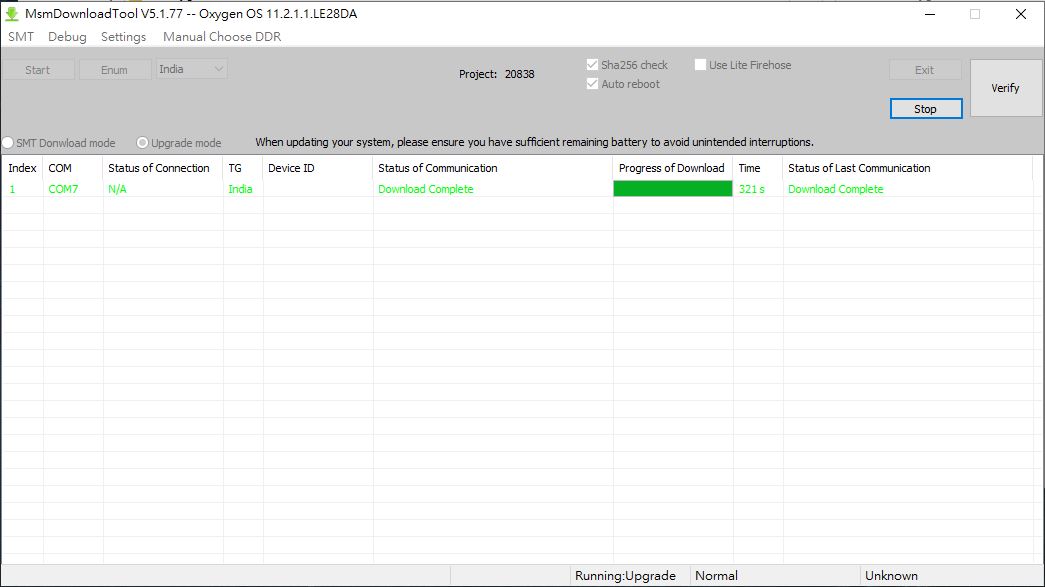
Task: Click Normal in the status bar
Action: 716,576
